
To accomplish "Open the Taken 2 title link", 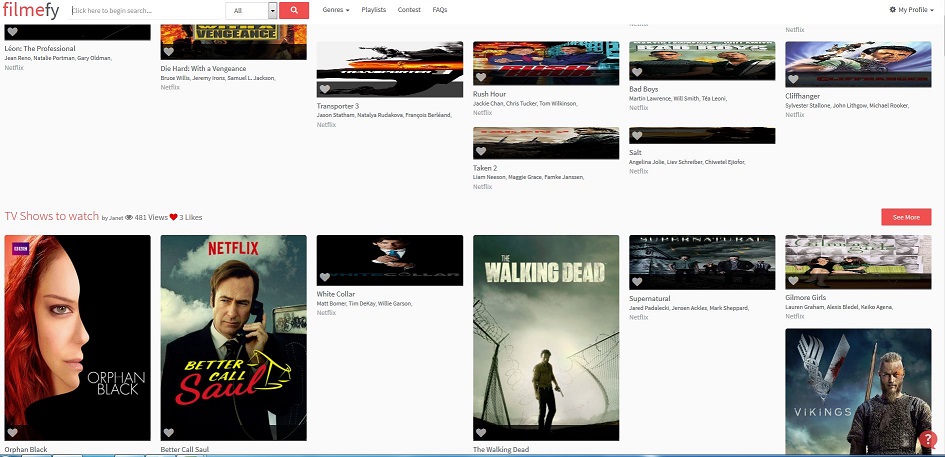I will (485, 168).
